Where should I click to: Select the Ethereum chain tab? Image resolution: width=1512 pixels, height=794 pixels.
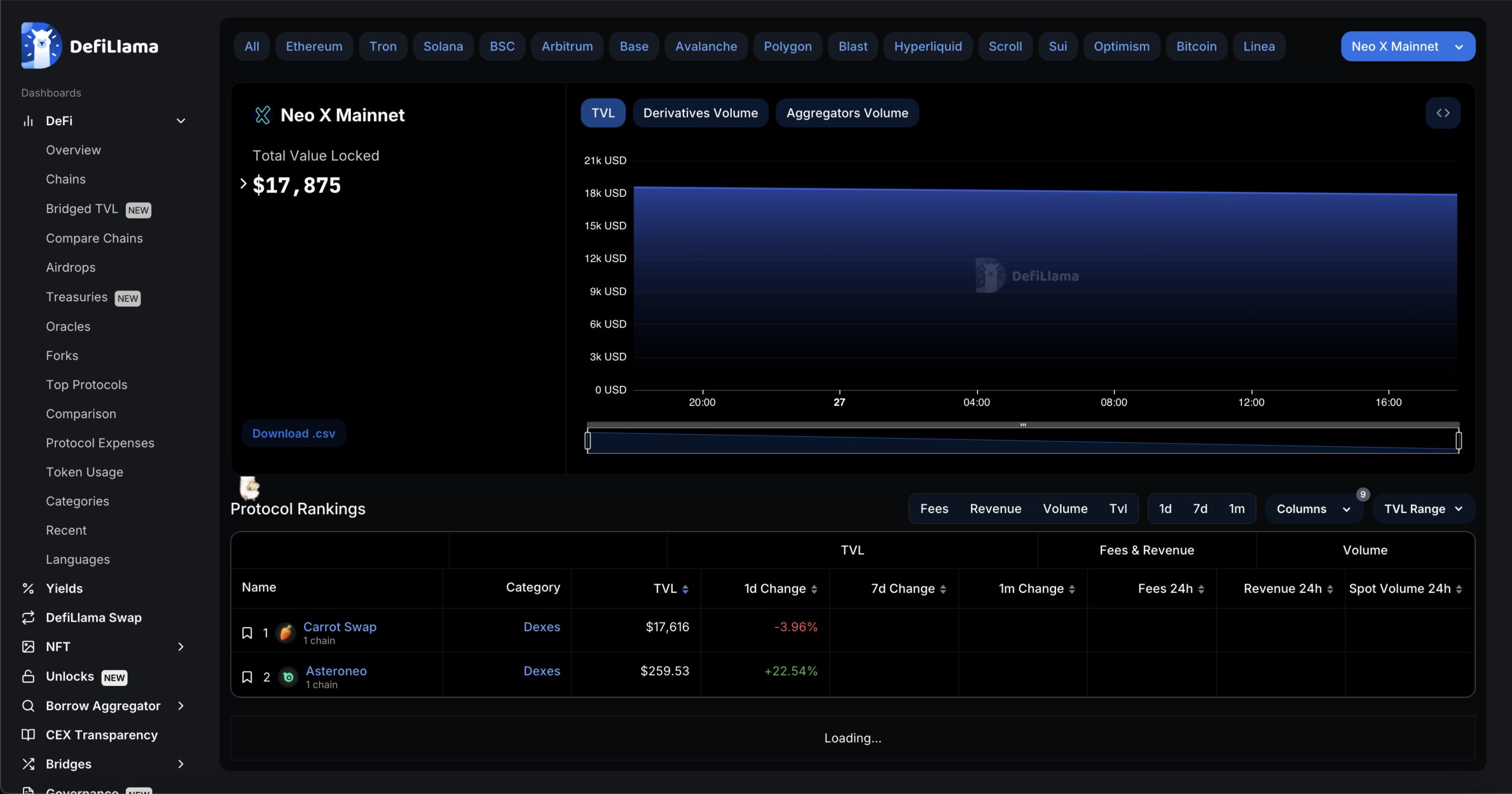(314, 47)
